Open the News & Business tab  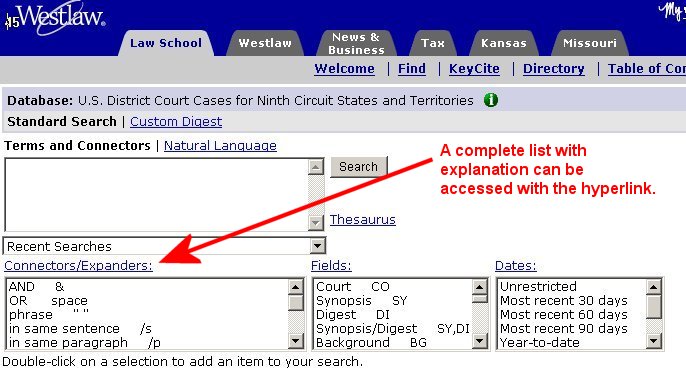[356, 43]
